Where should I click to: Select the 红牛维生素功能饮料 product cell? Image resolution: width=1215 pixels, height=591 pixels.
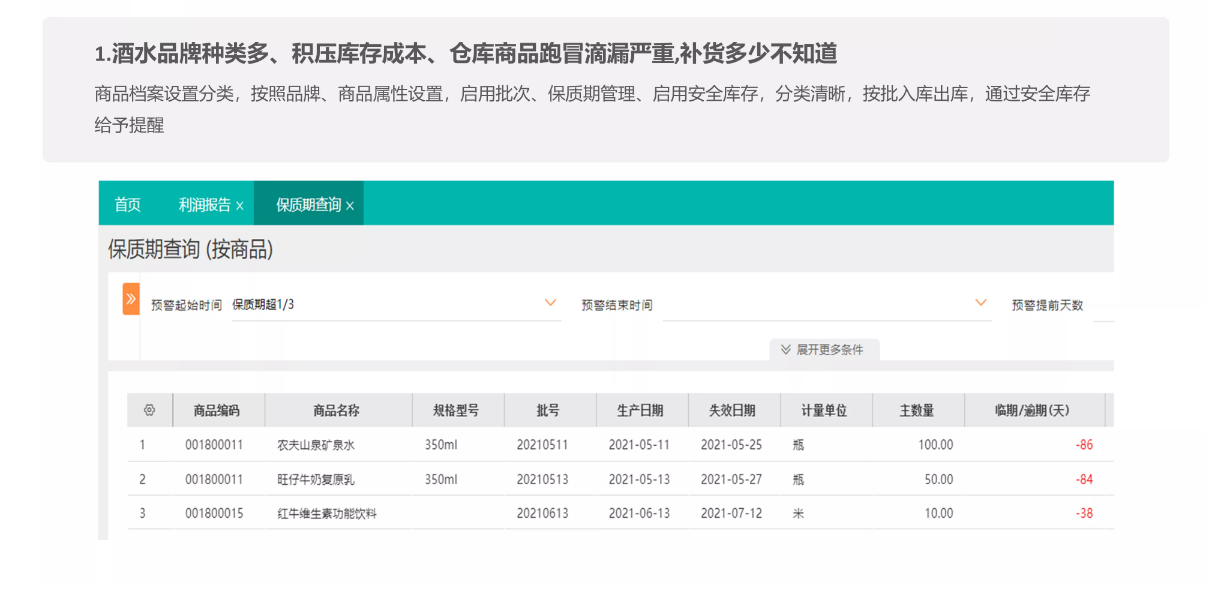pyautogui.click(x=328, y=513)
